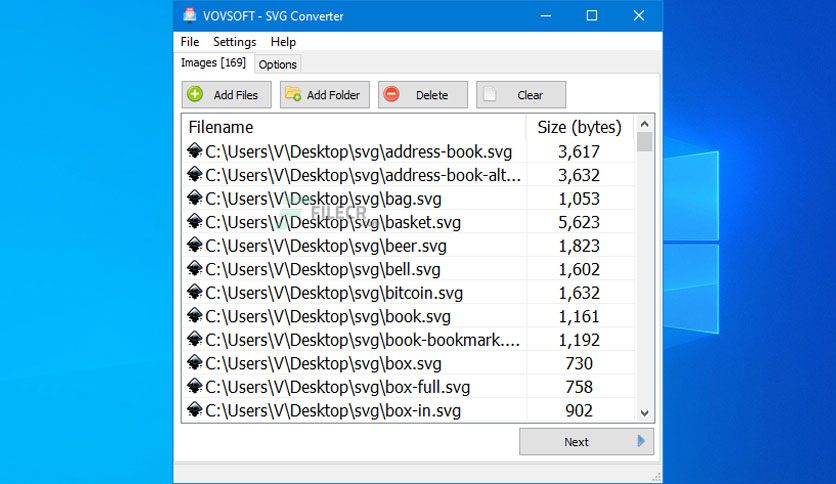This screenshot has width=836, height=484.
Task: Click the red minus Delete icon
Action: coord(391,94)
